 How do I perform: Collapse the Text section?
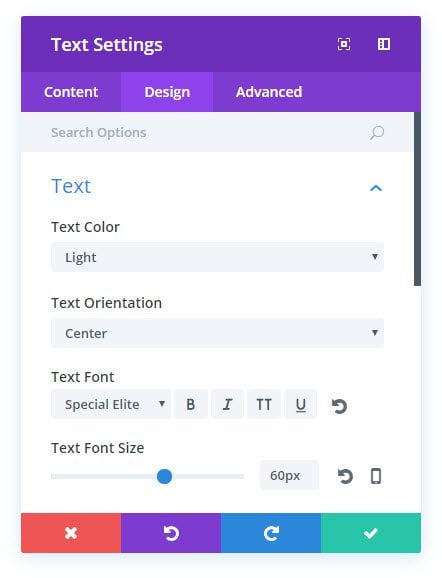[x=376, y=188]
